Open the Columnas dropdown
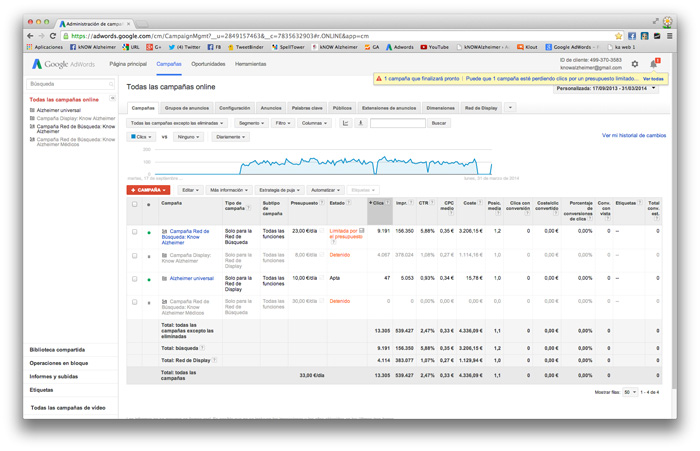700x451 pixels. pyautogui.click(x=314, y=123)
